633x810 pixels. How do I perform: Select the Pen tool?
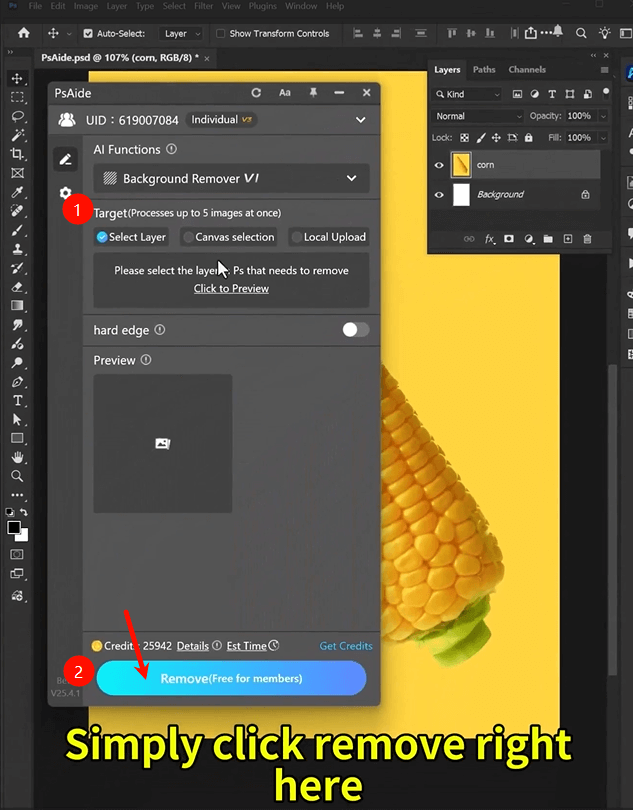coord(17,382)
